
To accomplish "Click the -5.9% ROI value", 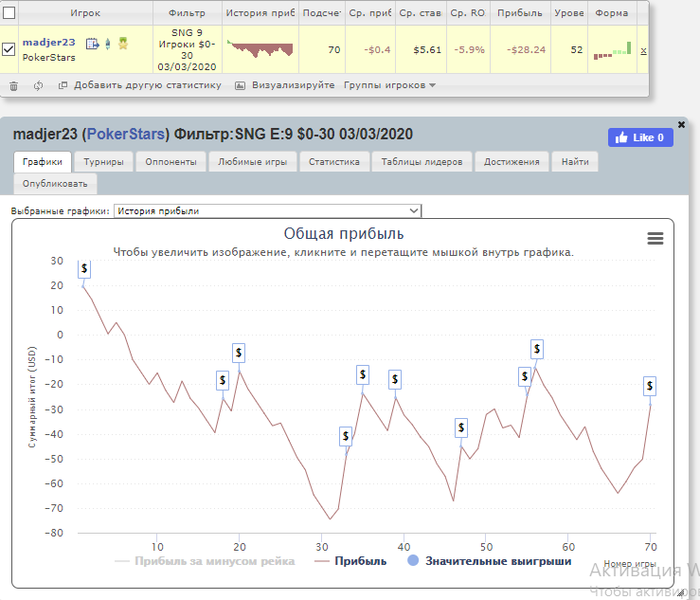I will tap(469, 50).
